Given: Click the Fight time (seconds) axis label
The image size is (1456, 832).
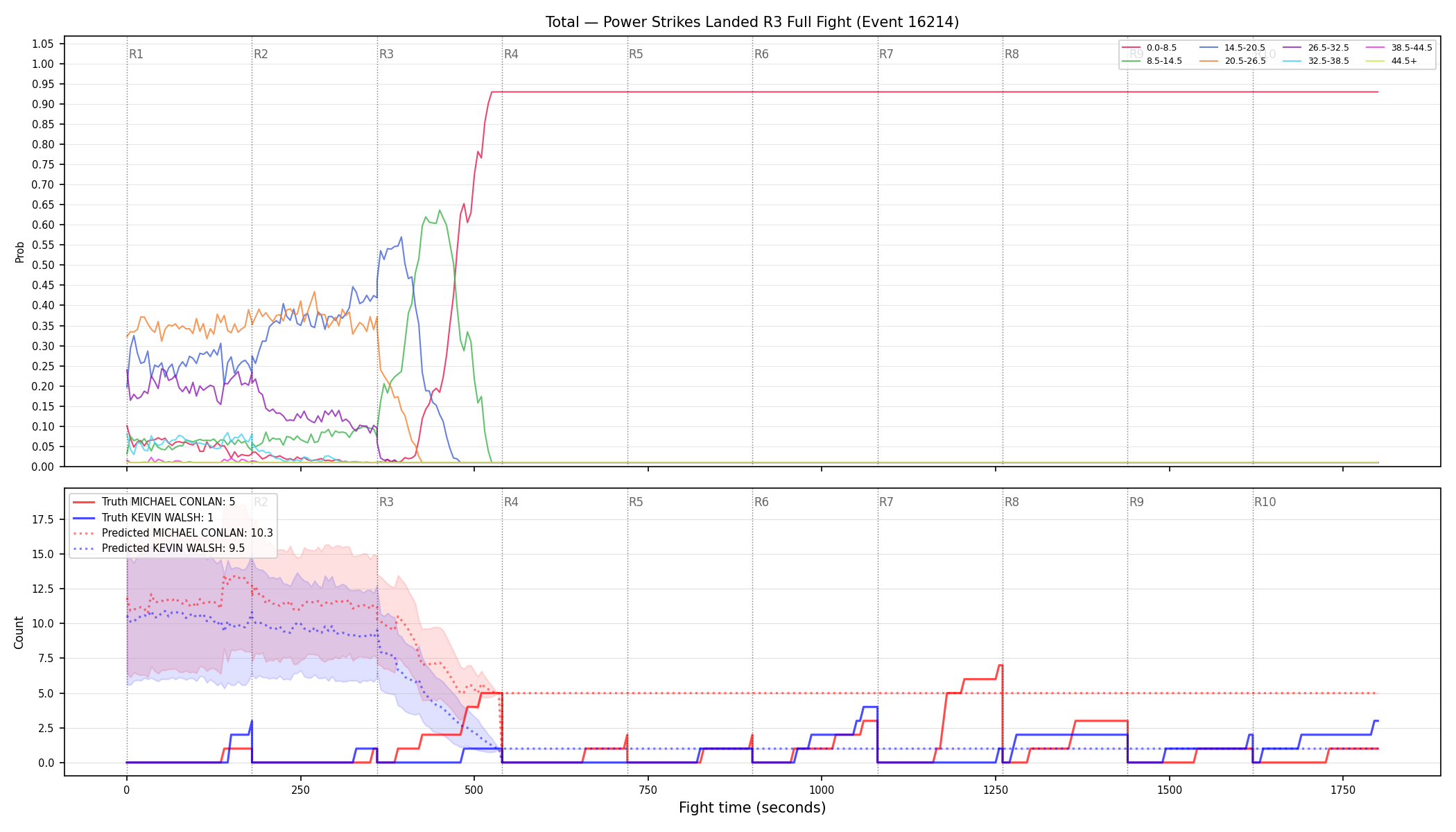Looking at the screenshot, I should (x=752, y=808).
